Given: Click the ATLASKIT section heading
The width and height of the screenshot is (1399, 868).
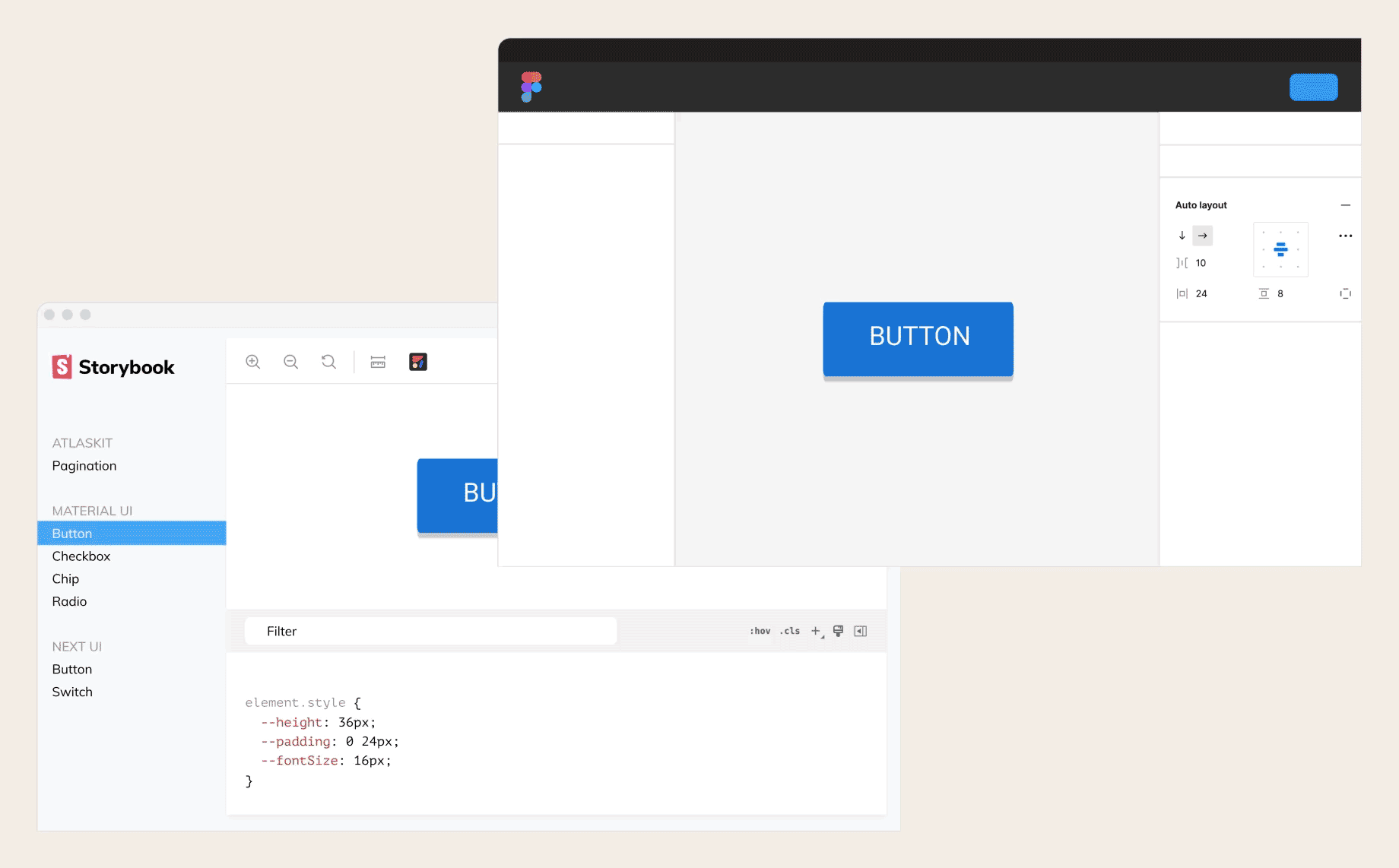Looking at the screenshot, I should click(x=82, y=442).
